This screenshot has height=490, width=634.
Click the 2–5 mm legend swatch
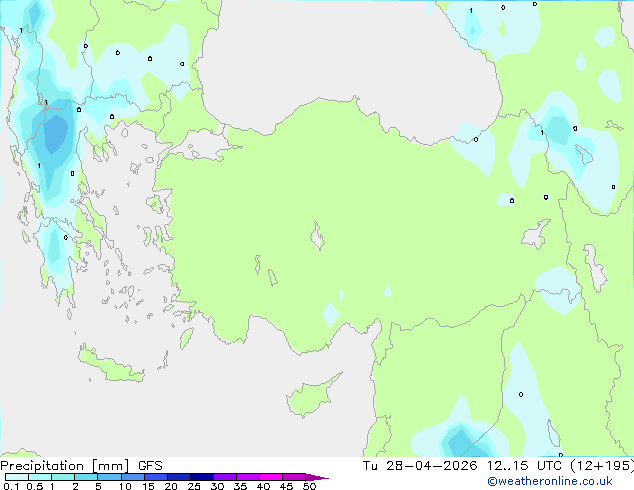click(x=86, y=477)
